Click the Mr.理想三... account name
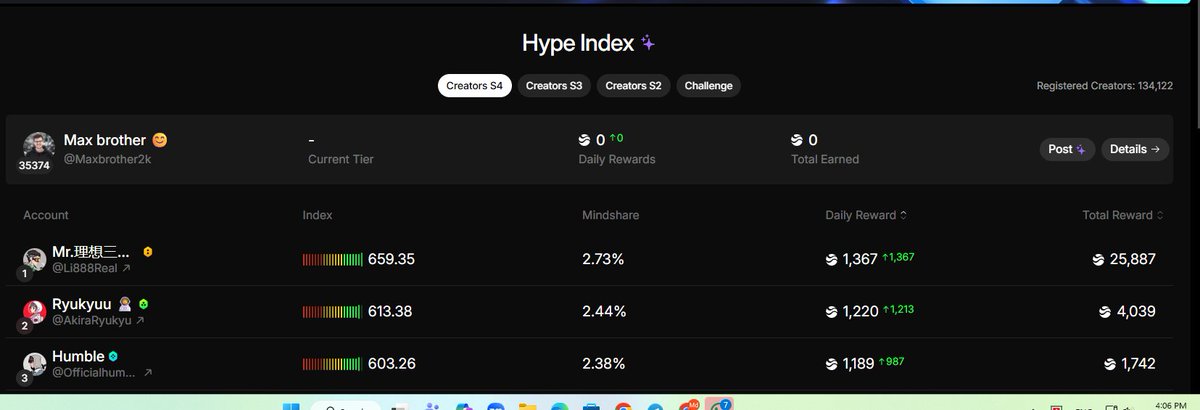The width and height of the screenshot is (1200, 410). coord(93,252)
